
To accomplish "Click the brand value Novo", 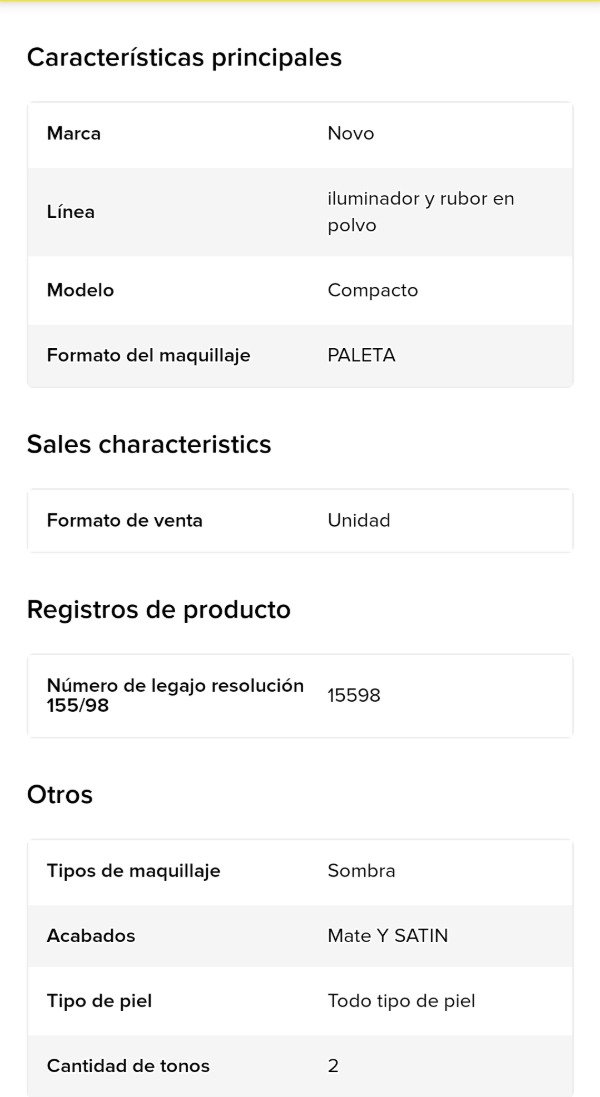I will [351, 134].
